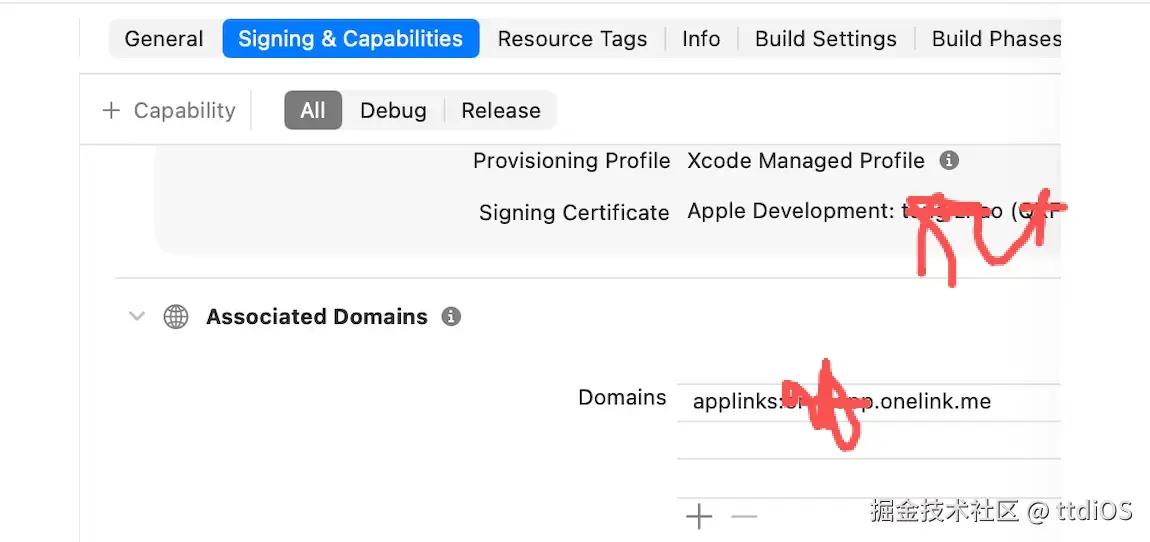Remove the domain with the minus icon
This screenshot has height=542, width=1150.
pyautogui.click(x=744, y=517)
